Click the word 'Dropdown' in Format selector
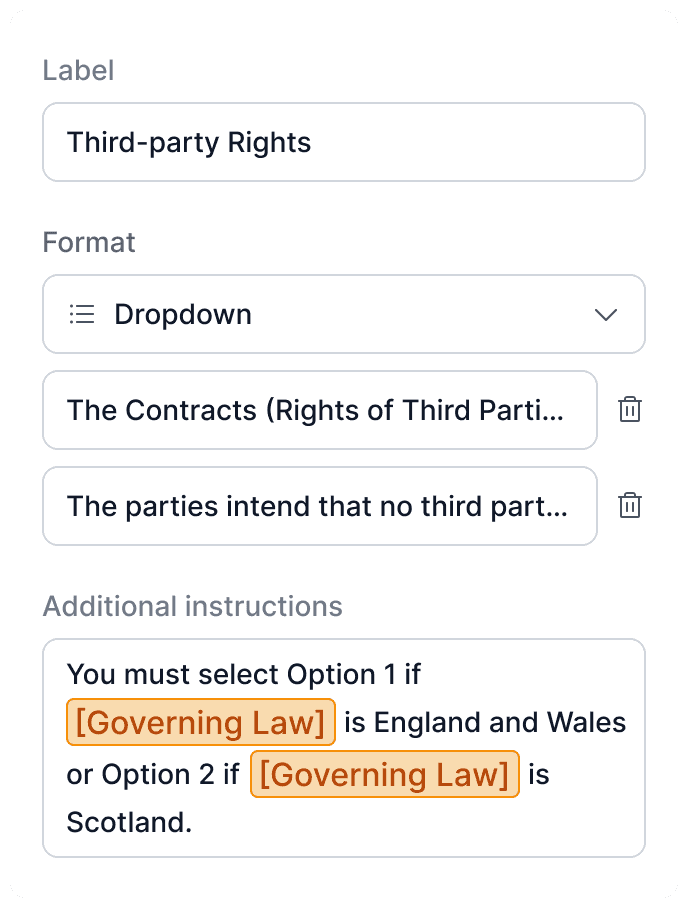The height and width of the screenshot is (908, 688). 183,315
